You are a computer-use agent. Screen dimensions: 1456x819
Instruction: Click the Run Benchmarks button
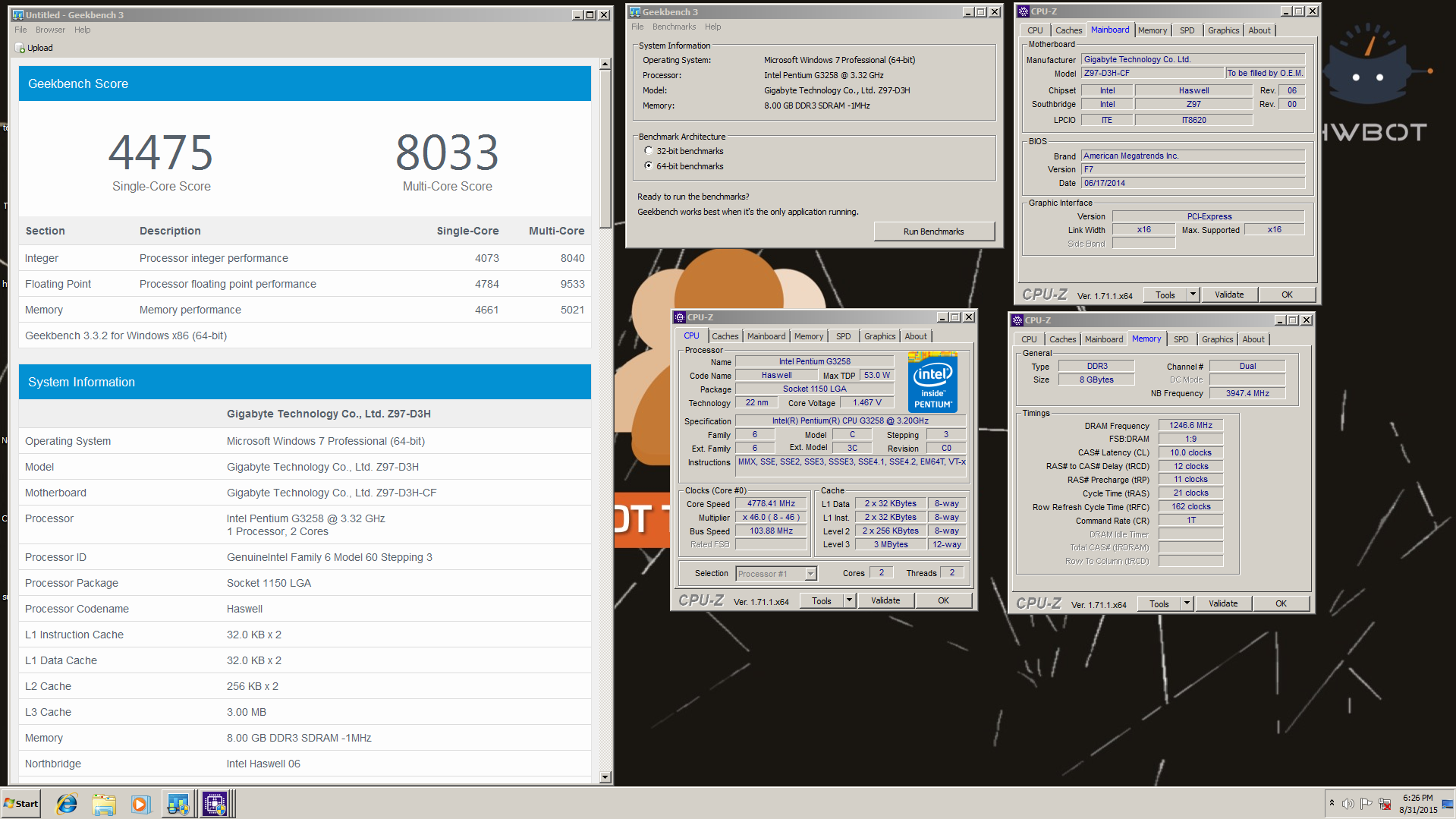click(x=933, y=232)
